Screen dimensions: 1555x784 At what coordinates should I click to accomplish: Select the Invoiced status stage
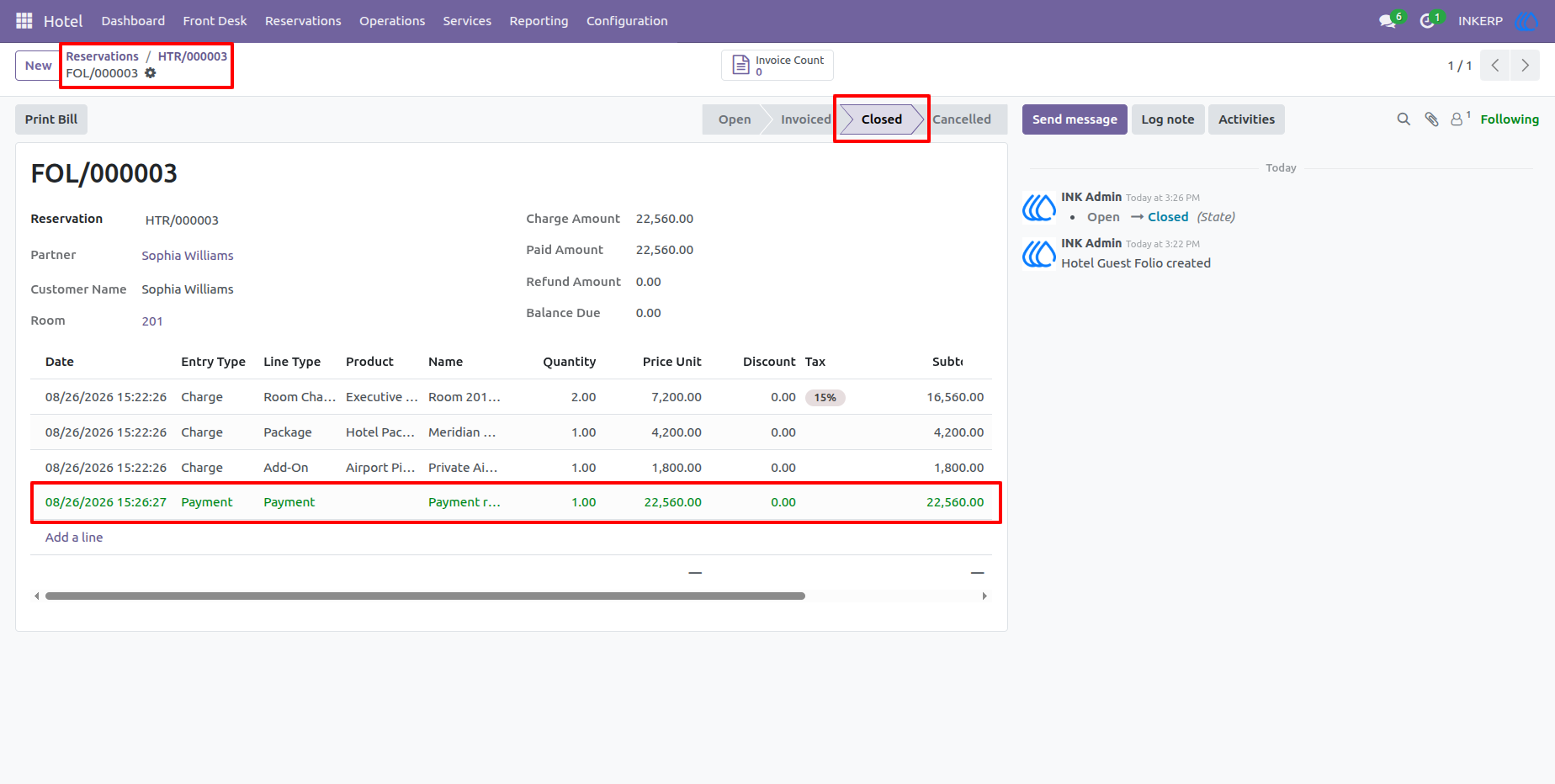[805, 119]
